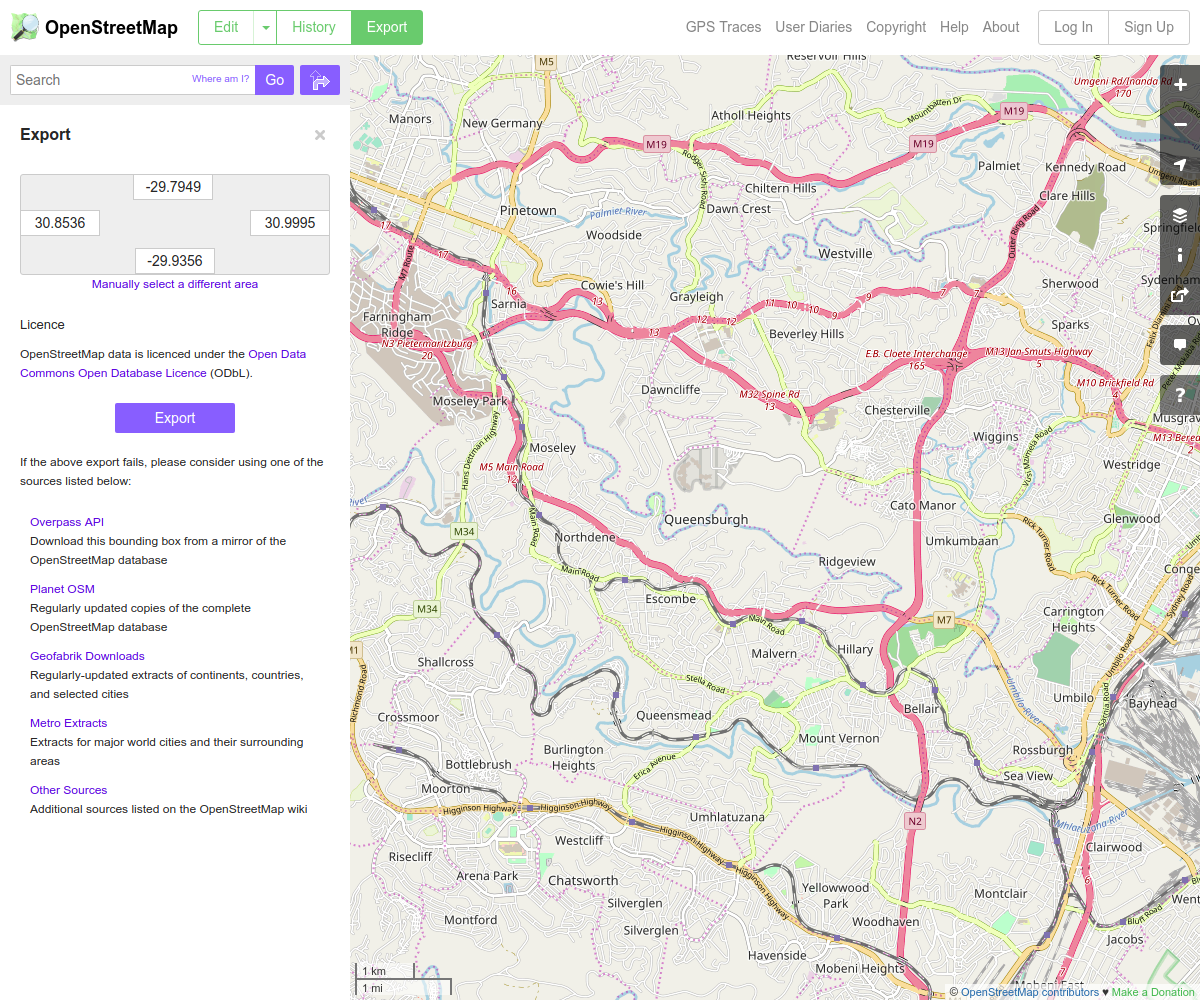Viewport: 1200px width, 1000px height.
Task: Open the Overpass API link
Action: (67, 522)
